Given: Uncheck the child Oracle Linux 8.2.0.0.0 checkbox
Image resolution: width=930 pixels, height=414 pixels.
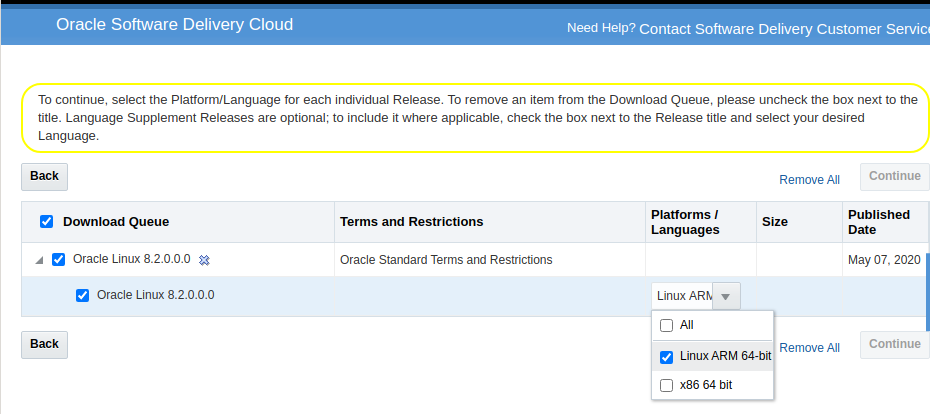Looking at the screenshot, I should (83, 295).
